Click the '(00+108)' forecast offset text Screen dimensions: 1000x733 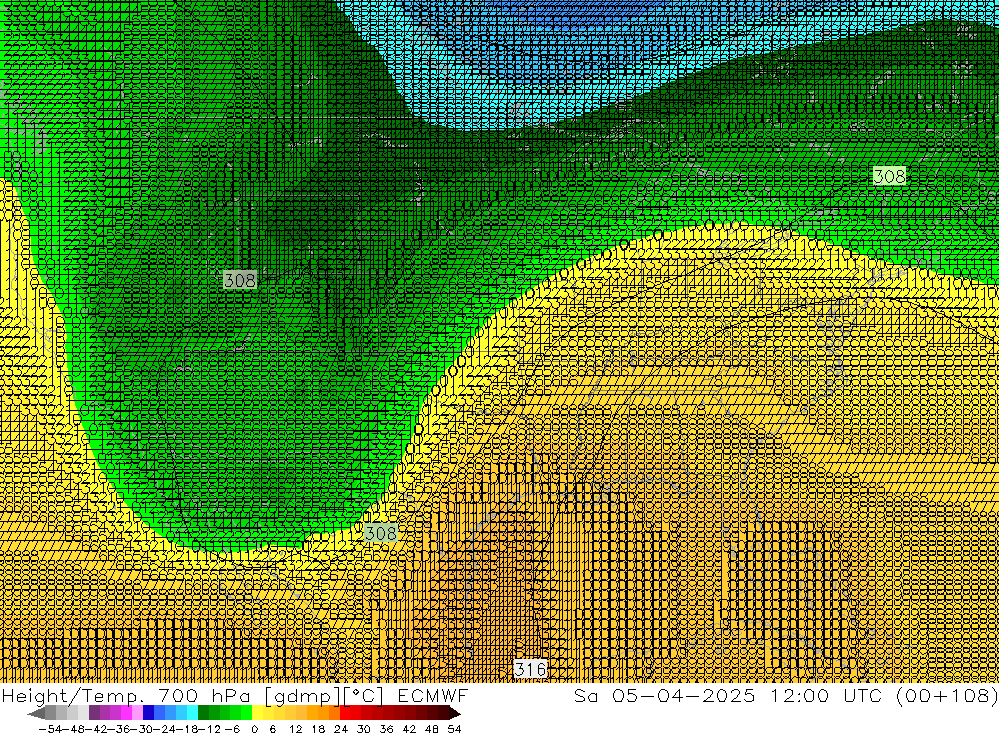point(946,695)
